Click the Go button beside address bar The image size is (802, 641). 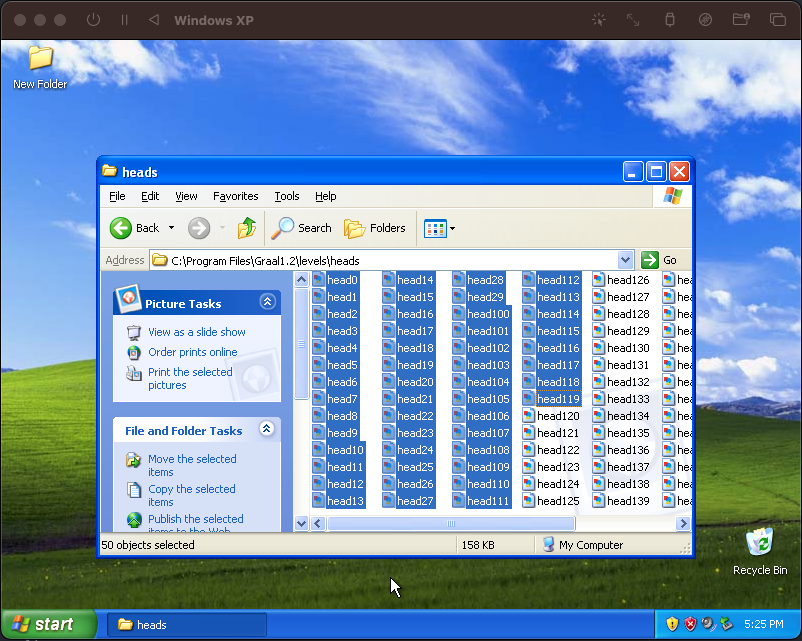click(659, 260)
